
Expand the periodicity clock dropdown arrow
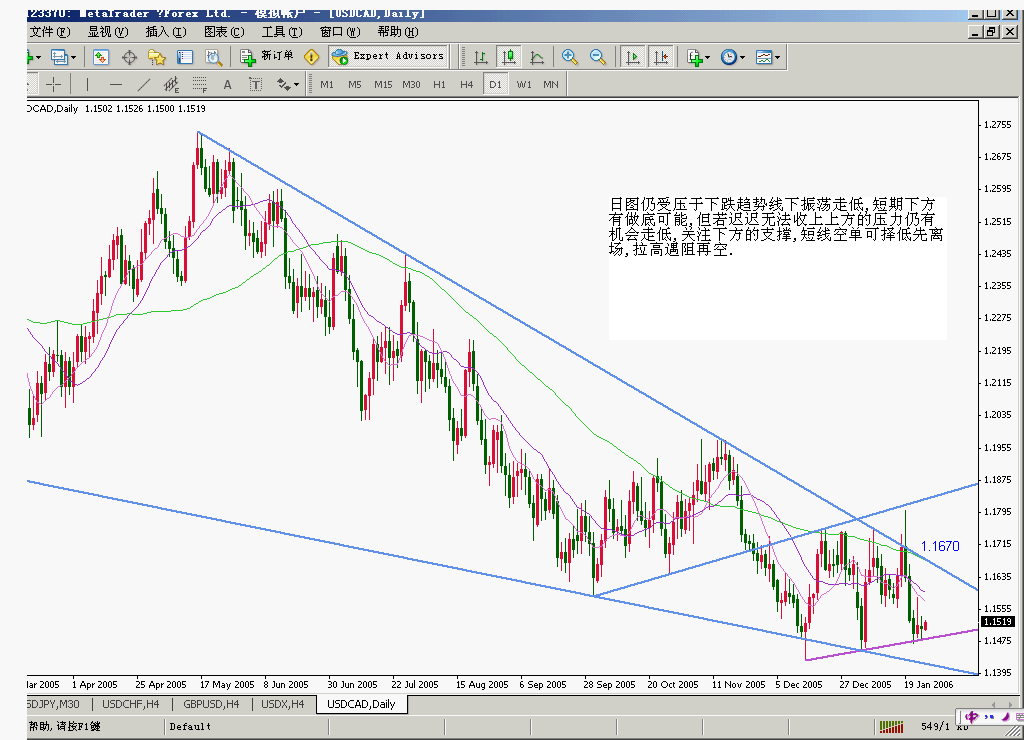click(x=742, y=57)
